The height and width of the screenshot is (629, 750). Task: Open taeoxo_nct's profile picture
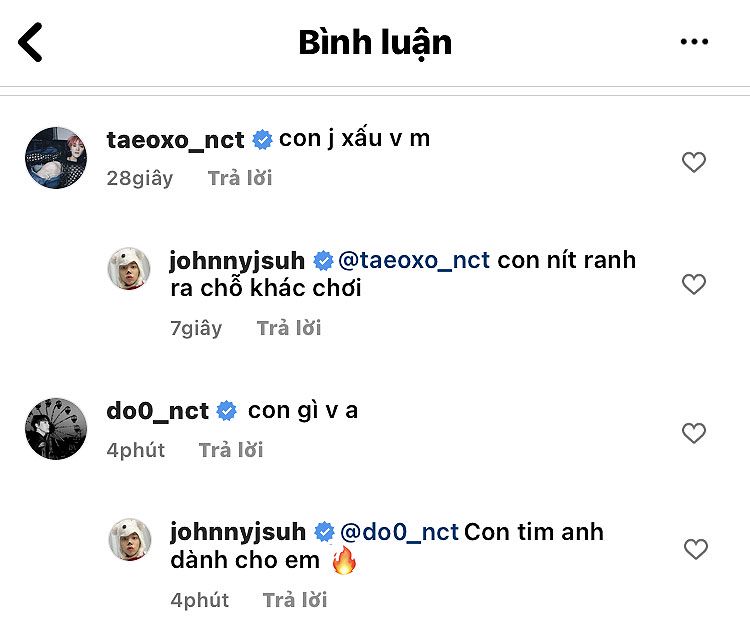(x=56, y=158)
